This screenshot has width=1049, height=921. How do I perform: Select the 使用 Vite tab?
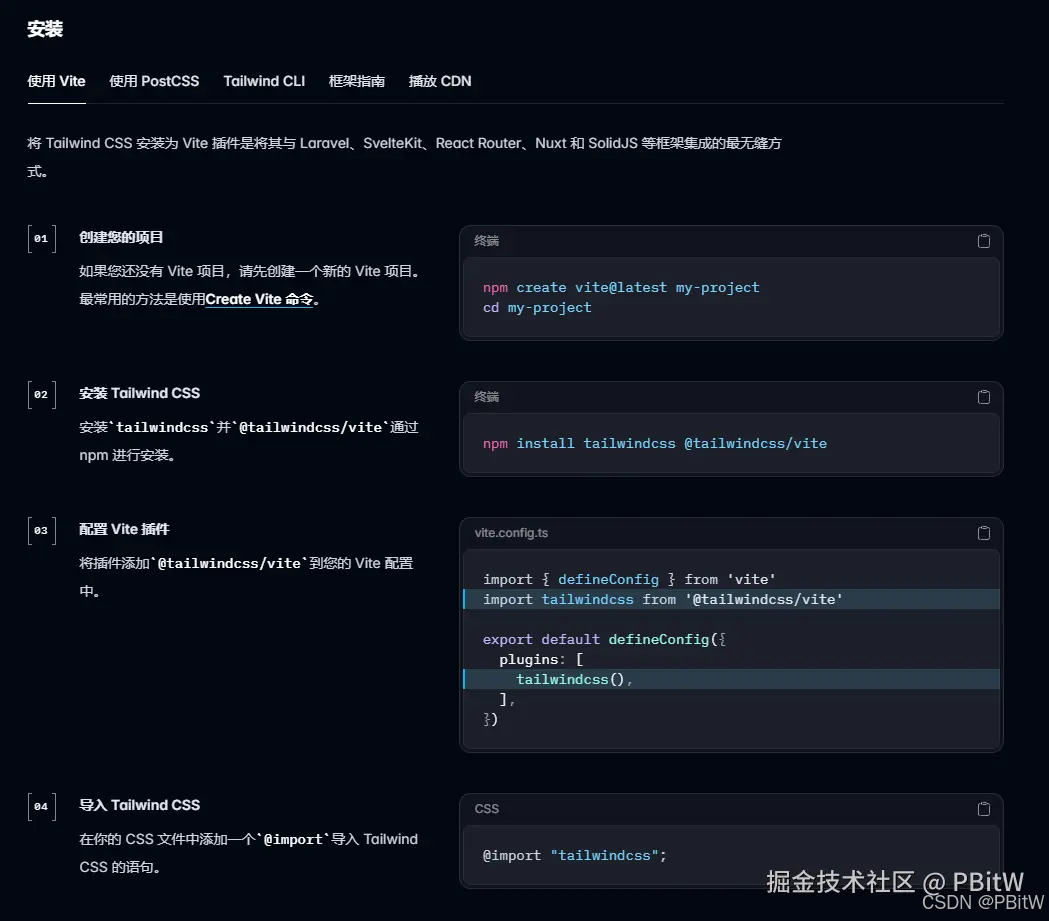[x=56, y=81]
